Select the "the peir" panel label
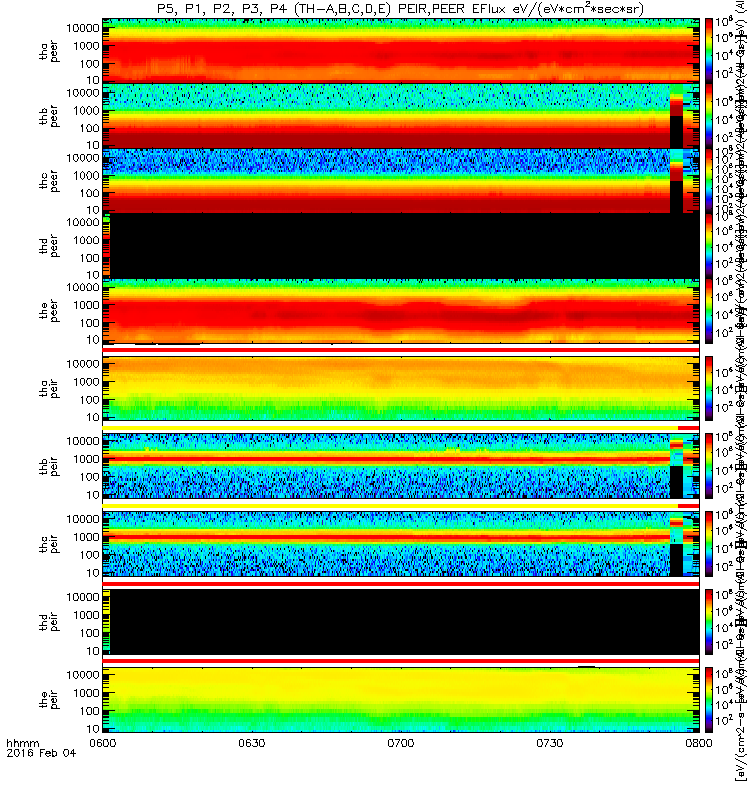Viewport: 750px width, 800px height. pyautogui.click(x=49, y=699)
